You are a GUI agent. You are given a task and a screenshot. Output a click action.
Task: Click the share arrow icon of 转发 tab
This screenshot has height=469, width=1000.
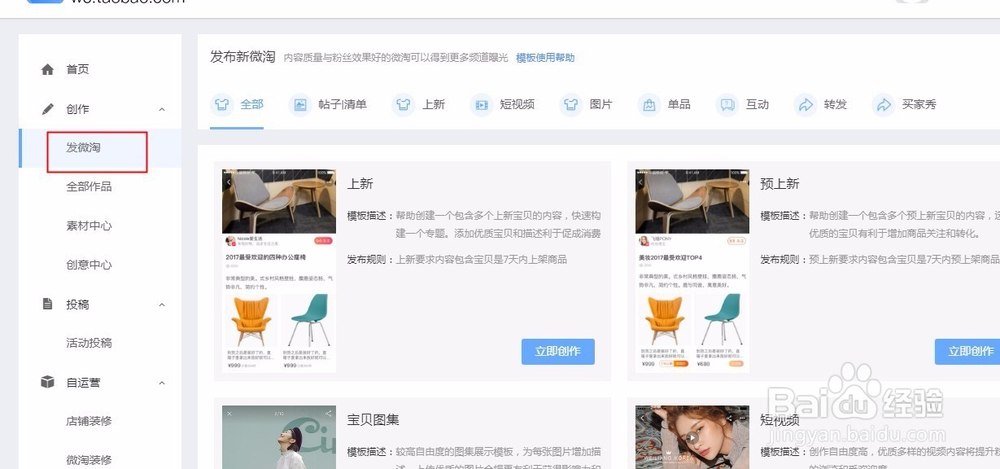(x=805, y=105)
